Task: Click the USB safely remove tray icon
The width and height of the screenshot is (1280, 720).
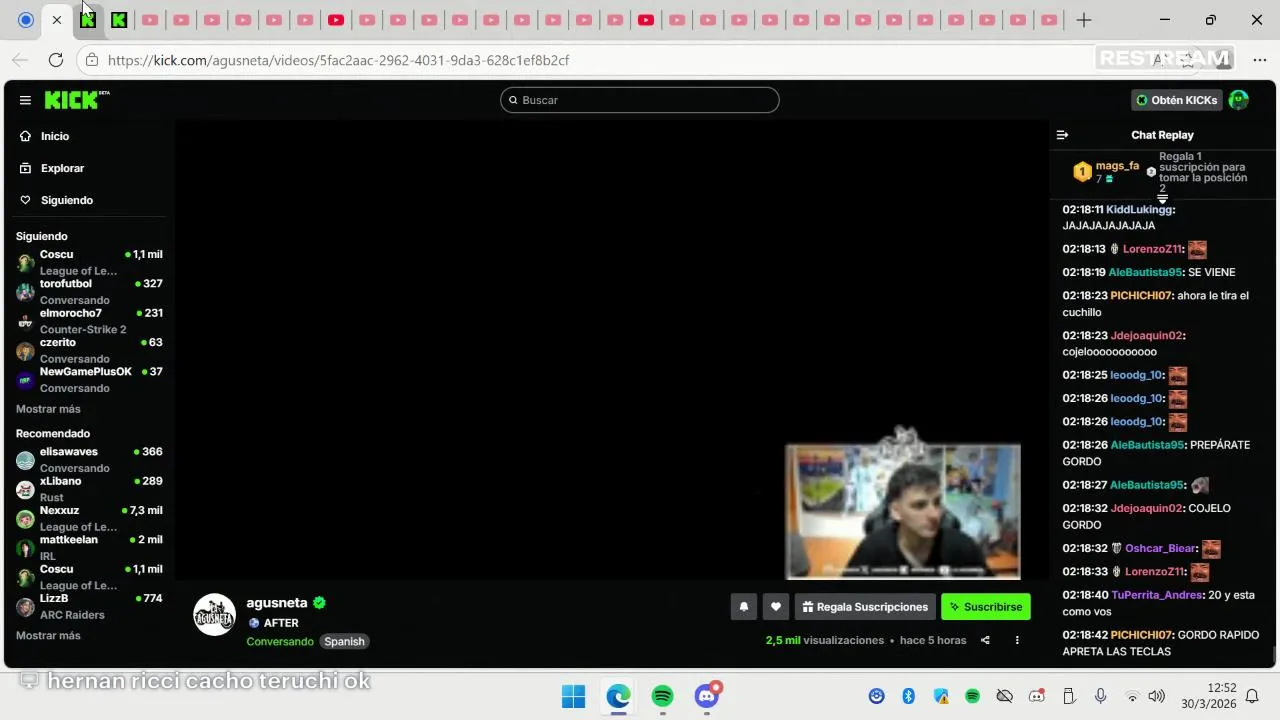Action: pyautogui.click(x=1069, y=696)
